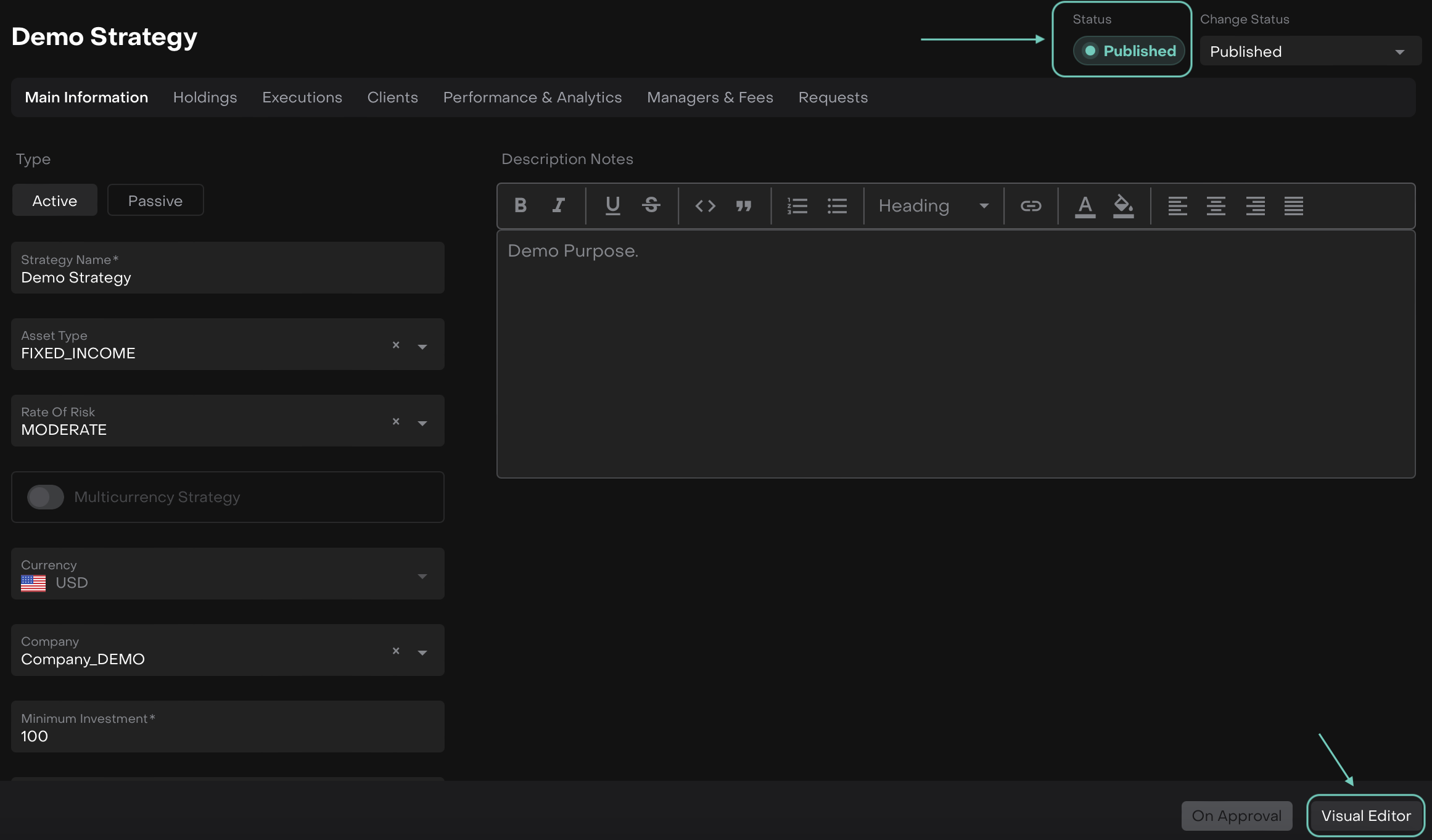Enable the Multicurrency Strategy switch
Viewport: 1432px width, 840px height.
pos(46,497)
